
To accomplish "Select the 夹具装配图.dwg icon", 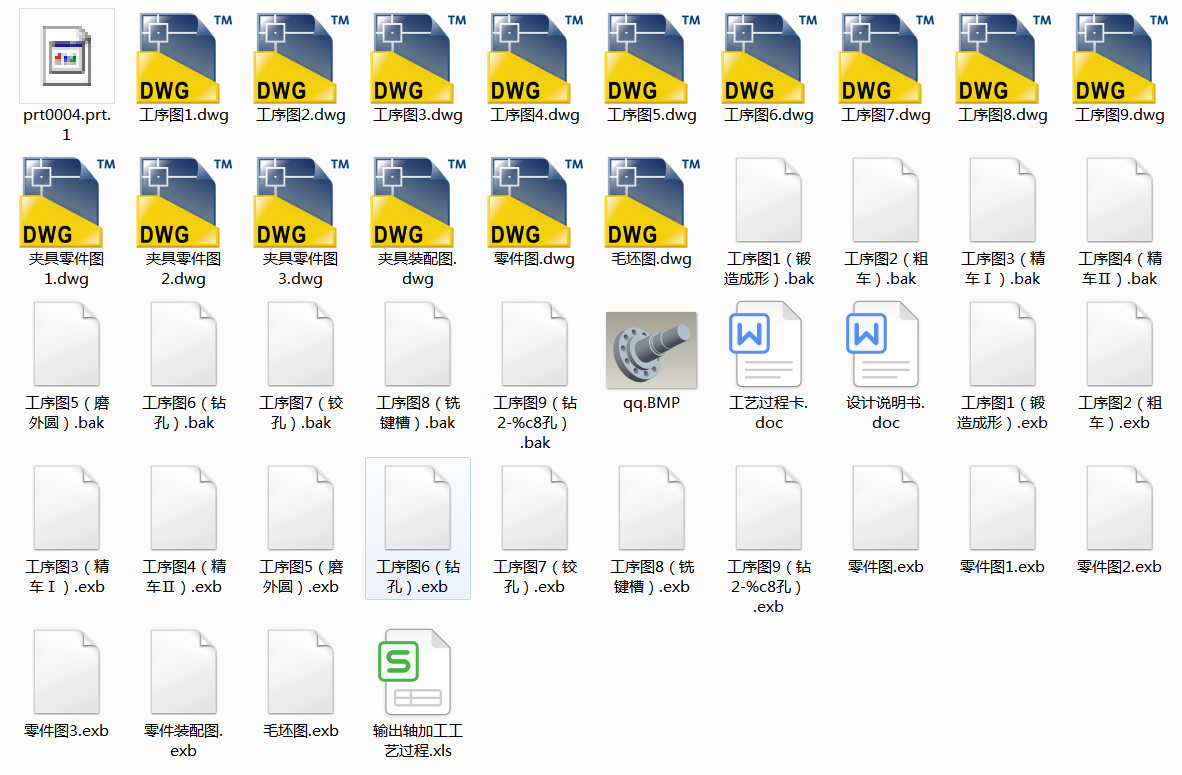I will point(418,201).
